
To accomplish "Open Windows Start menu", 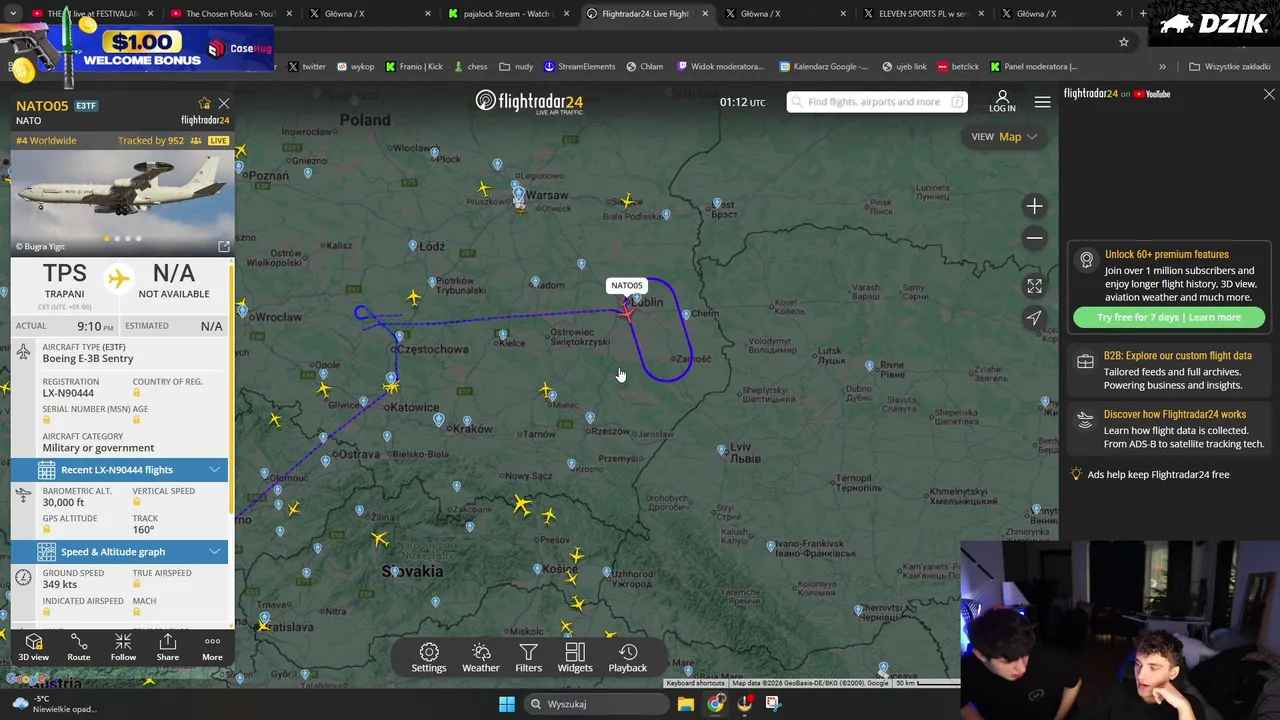I will [x=506, y=704].
